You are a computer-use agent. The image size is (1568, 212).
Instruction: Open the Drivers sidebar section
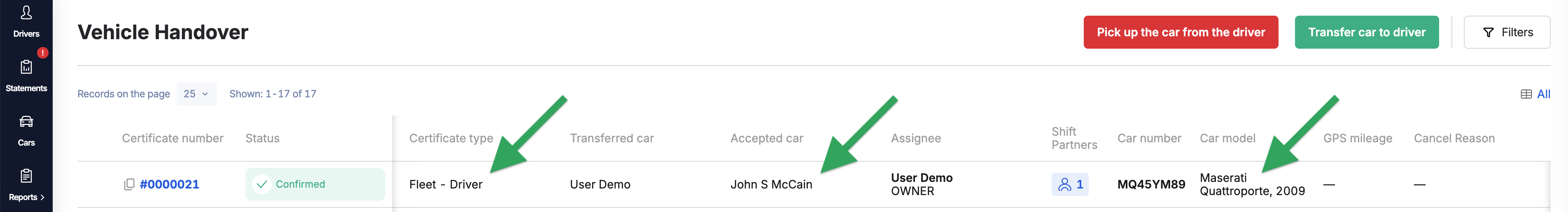[x=26, y=21]
